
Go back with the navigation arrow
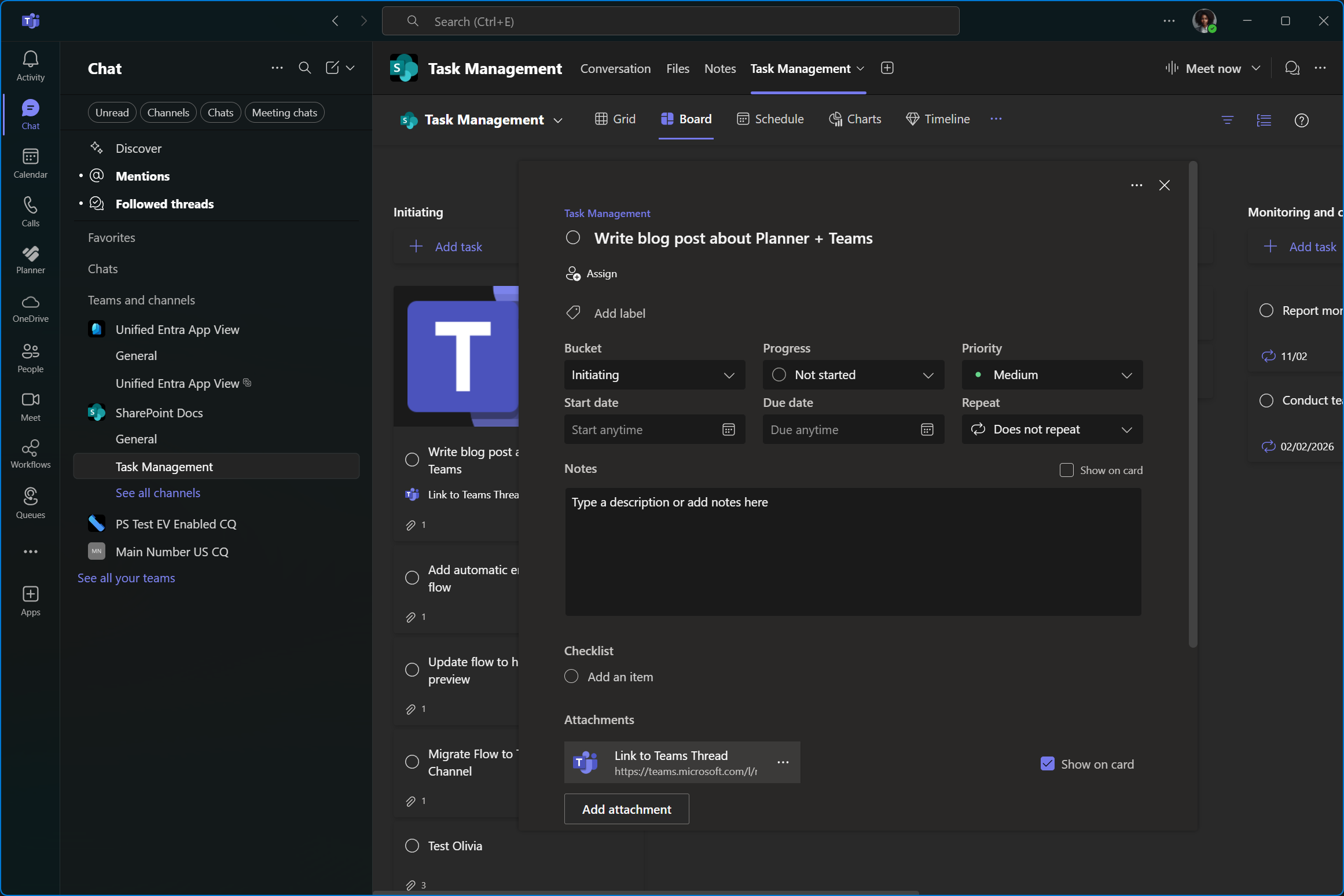click(x=335, y=21)
